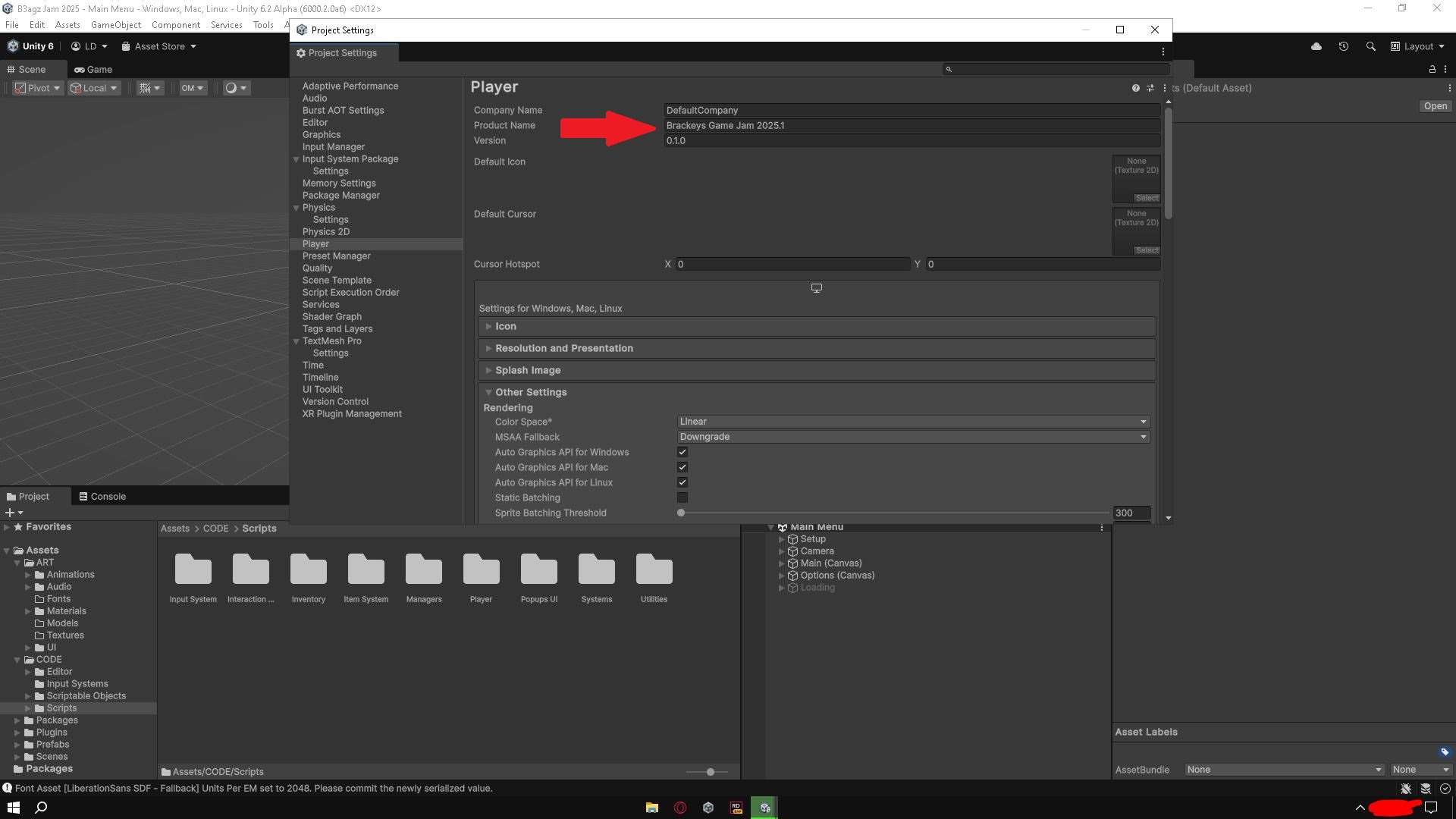Click Select under Default Icon
The width and height of the screenshot is (1456, 819).
click(x=1147, y=198)
